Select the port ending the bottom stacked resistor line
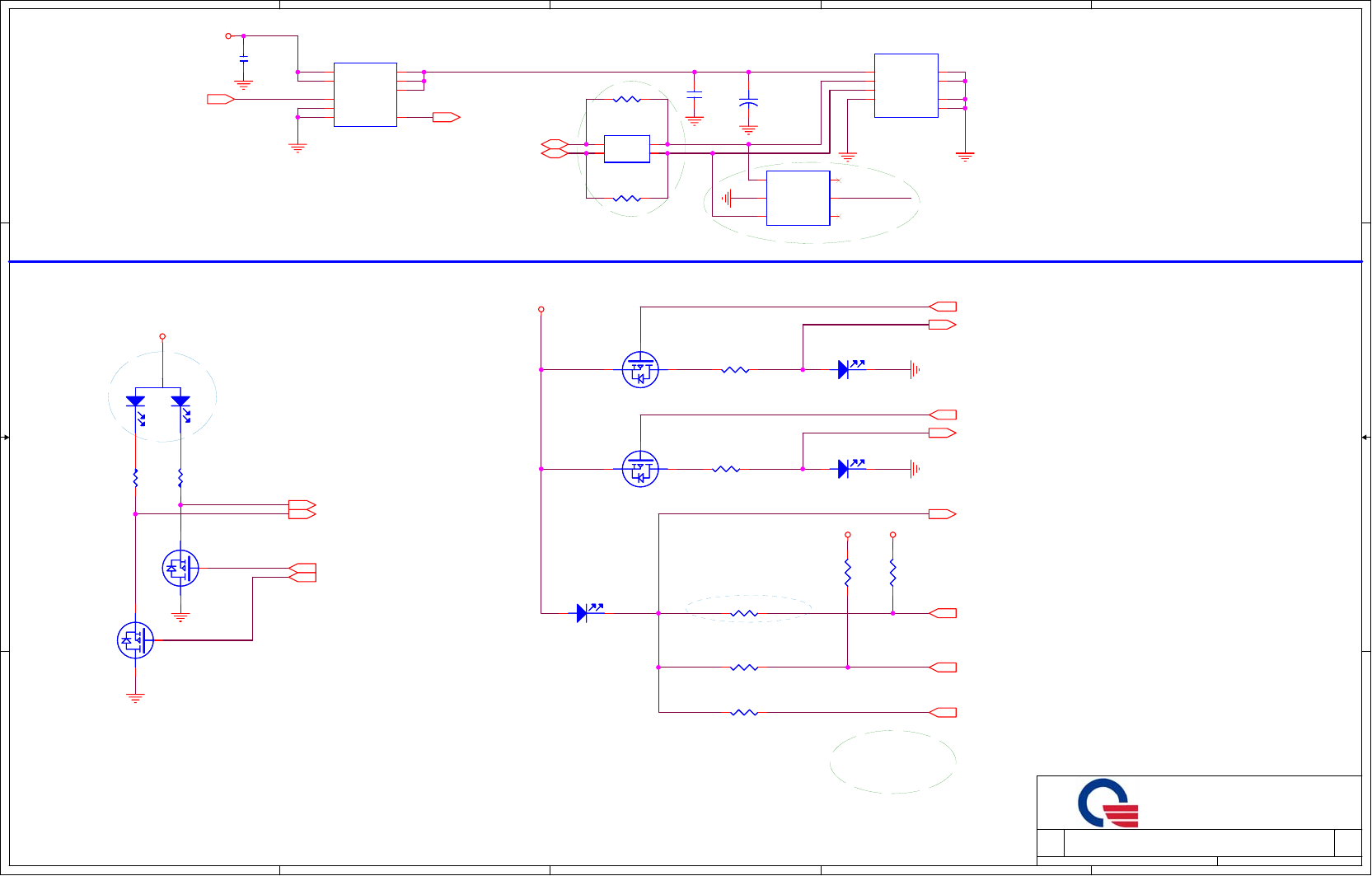The height and width of the screenshot is (876, 1372). 943,712
